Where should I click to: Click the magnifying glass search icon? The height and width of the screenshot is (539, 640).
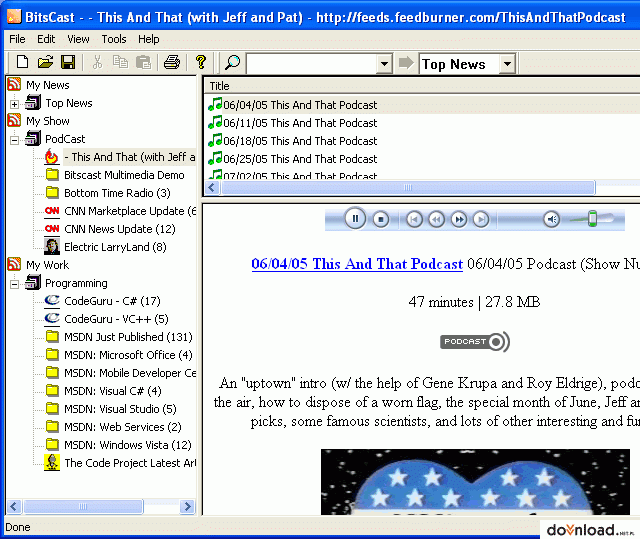(x=232, y=62)
